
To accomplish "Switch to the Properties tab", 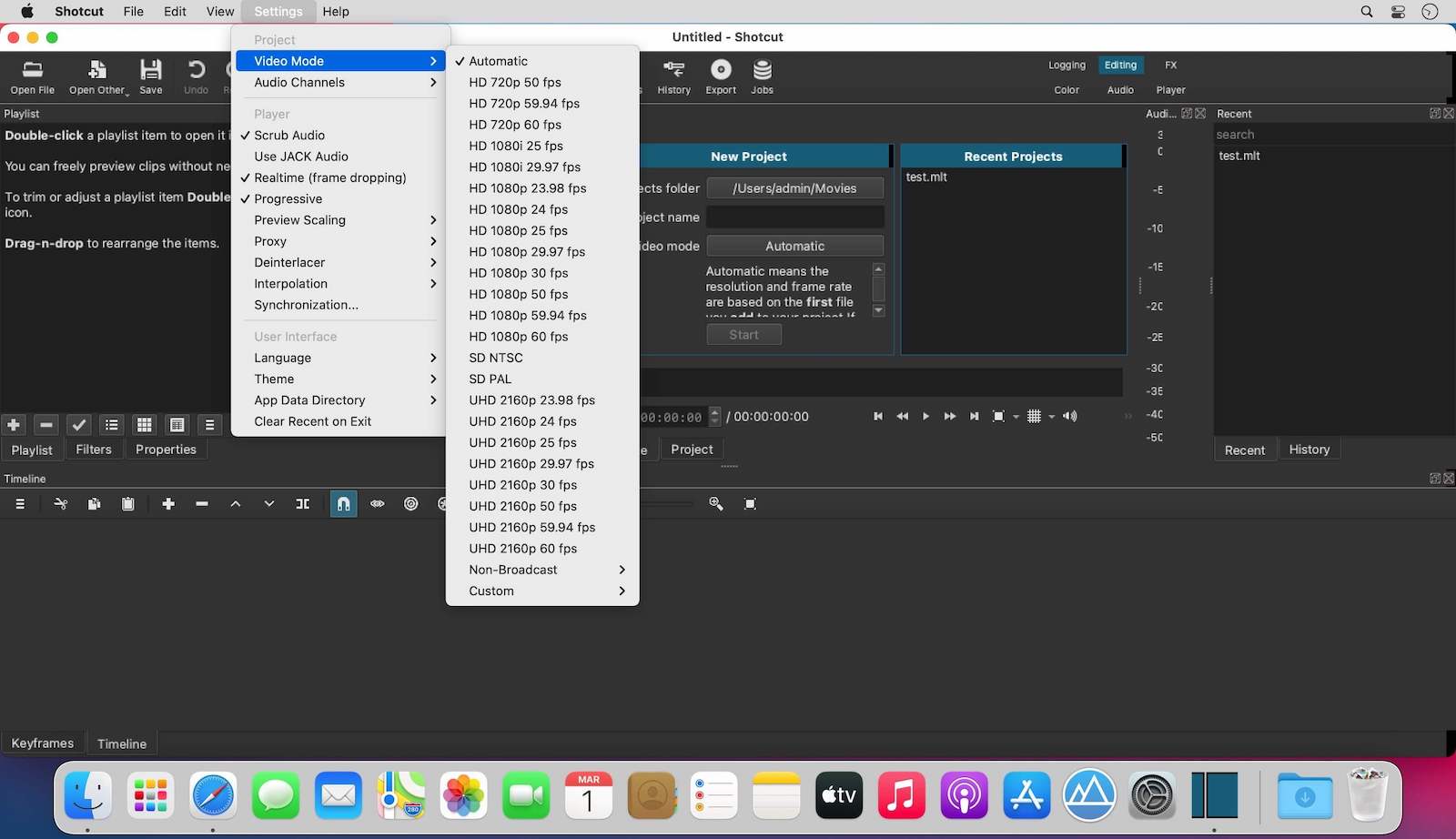I will tap(166, 450).
